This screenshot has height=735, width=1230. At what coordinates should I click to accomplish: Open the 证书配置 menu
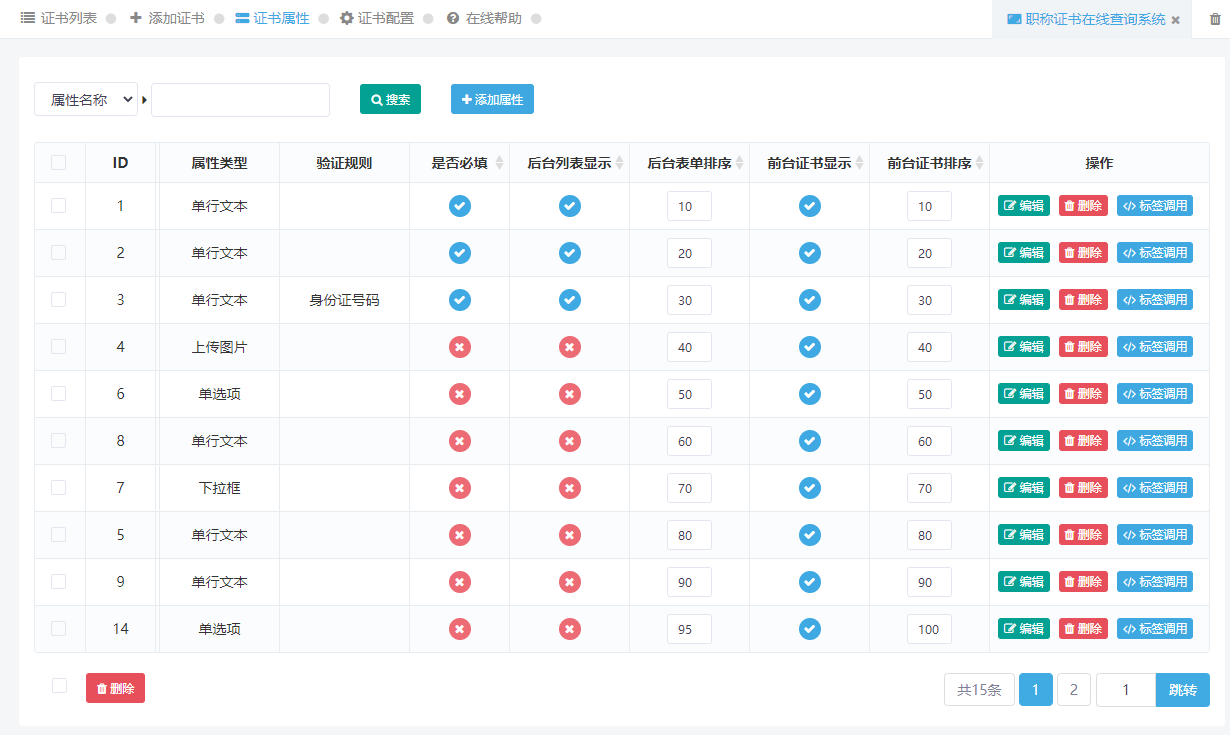click(x=376, y=18)
